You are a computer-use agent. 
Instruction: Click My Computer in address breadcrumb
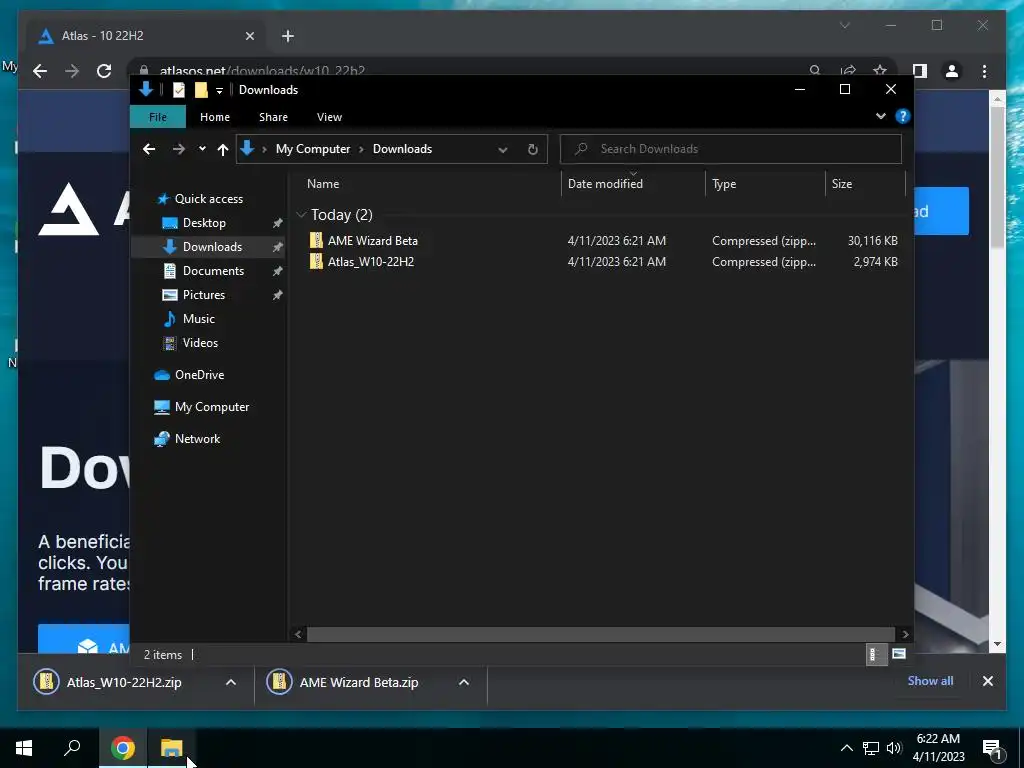tap(313, 149)
